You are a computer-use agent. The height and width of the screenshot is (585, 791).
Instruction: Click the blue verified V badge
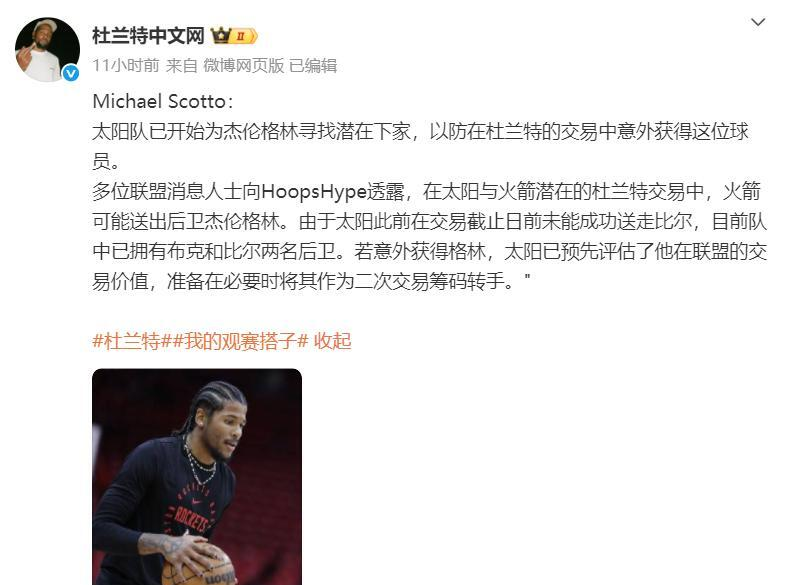[71, 74]
